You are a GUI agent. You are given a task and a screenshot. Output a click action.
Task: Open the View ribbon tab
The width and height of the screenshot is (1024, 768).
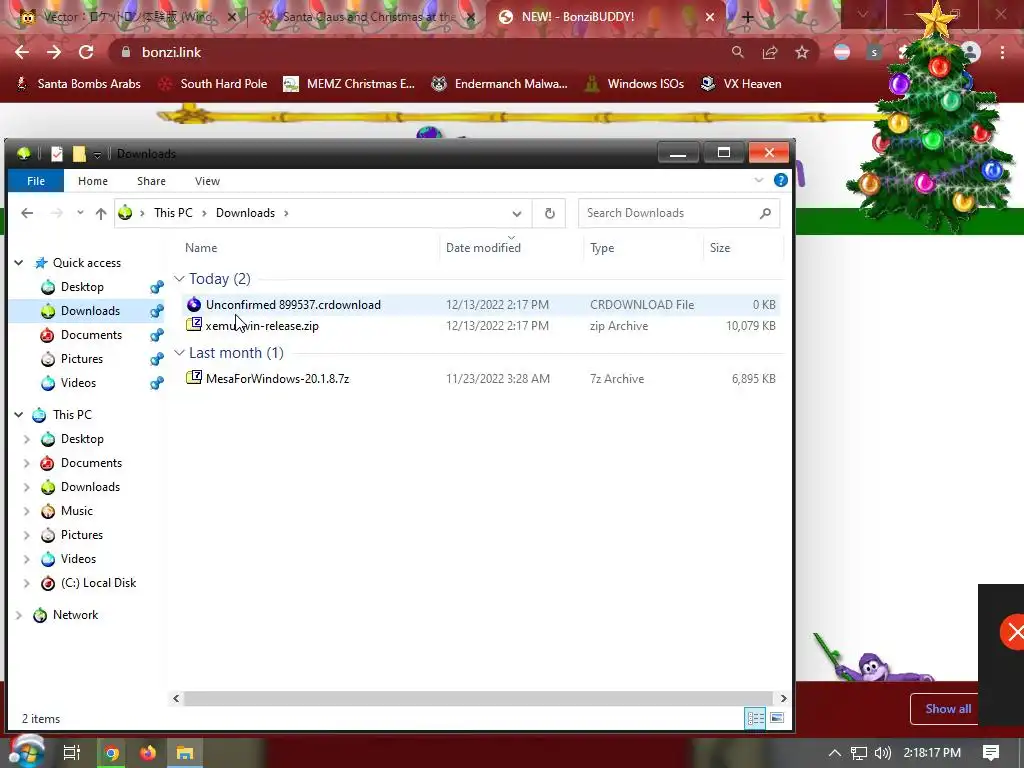(207, 181)
